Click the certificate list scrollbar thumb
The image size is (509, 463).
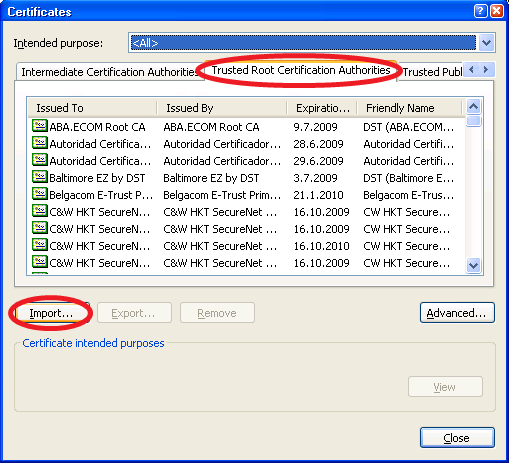(474, 121)
